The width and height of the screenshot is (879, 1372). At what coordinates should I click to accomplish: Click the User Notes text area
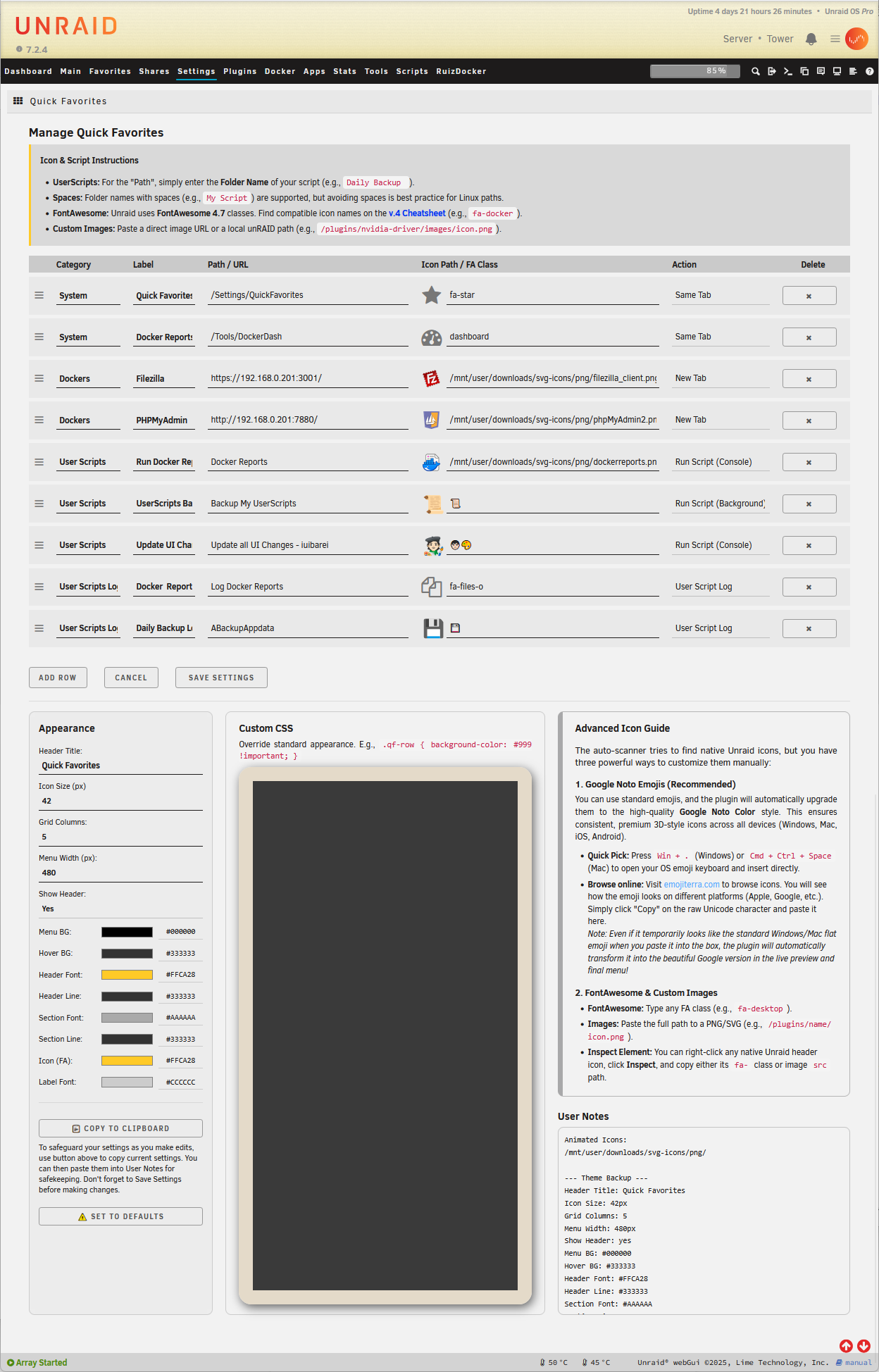704,1221
